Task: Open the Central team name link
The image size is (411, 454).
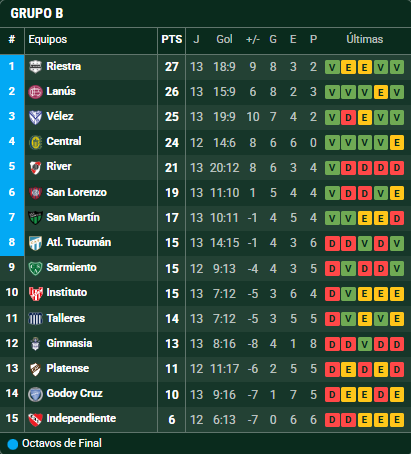Action: coord(64,141)
